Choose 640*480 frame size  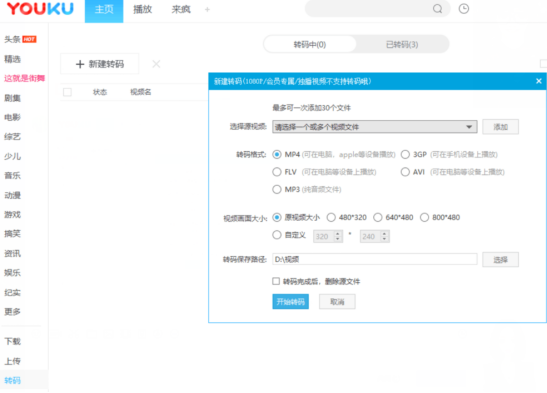[378, 218]
